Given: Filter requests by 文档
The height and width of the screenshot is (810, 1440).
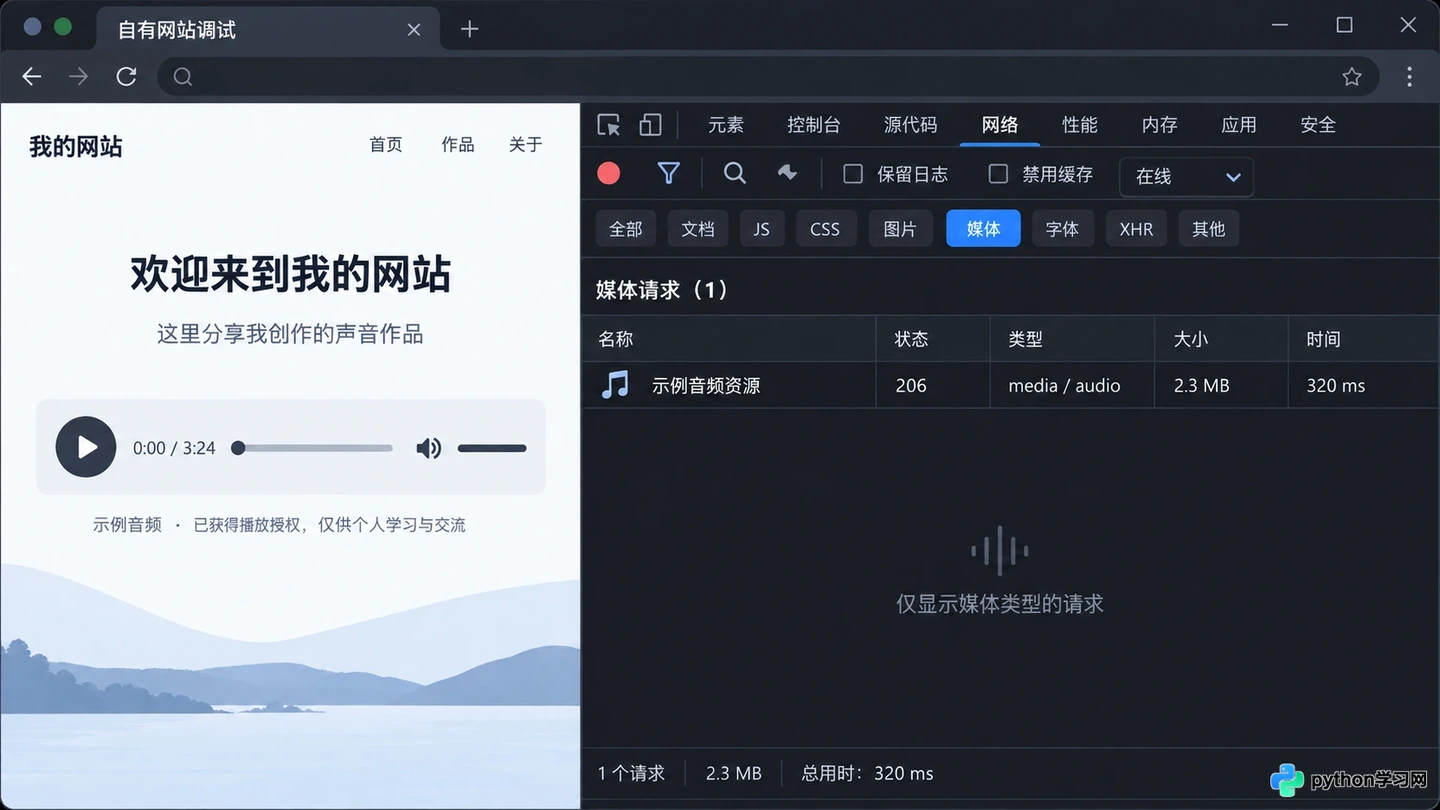Looking at the screenshot, I should pos(698,229).
